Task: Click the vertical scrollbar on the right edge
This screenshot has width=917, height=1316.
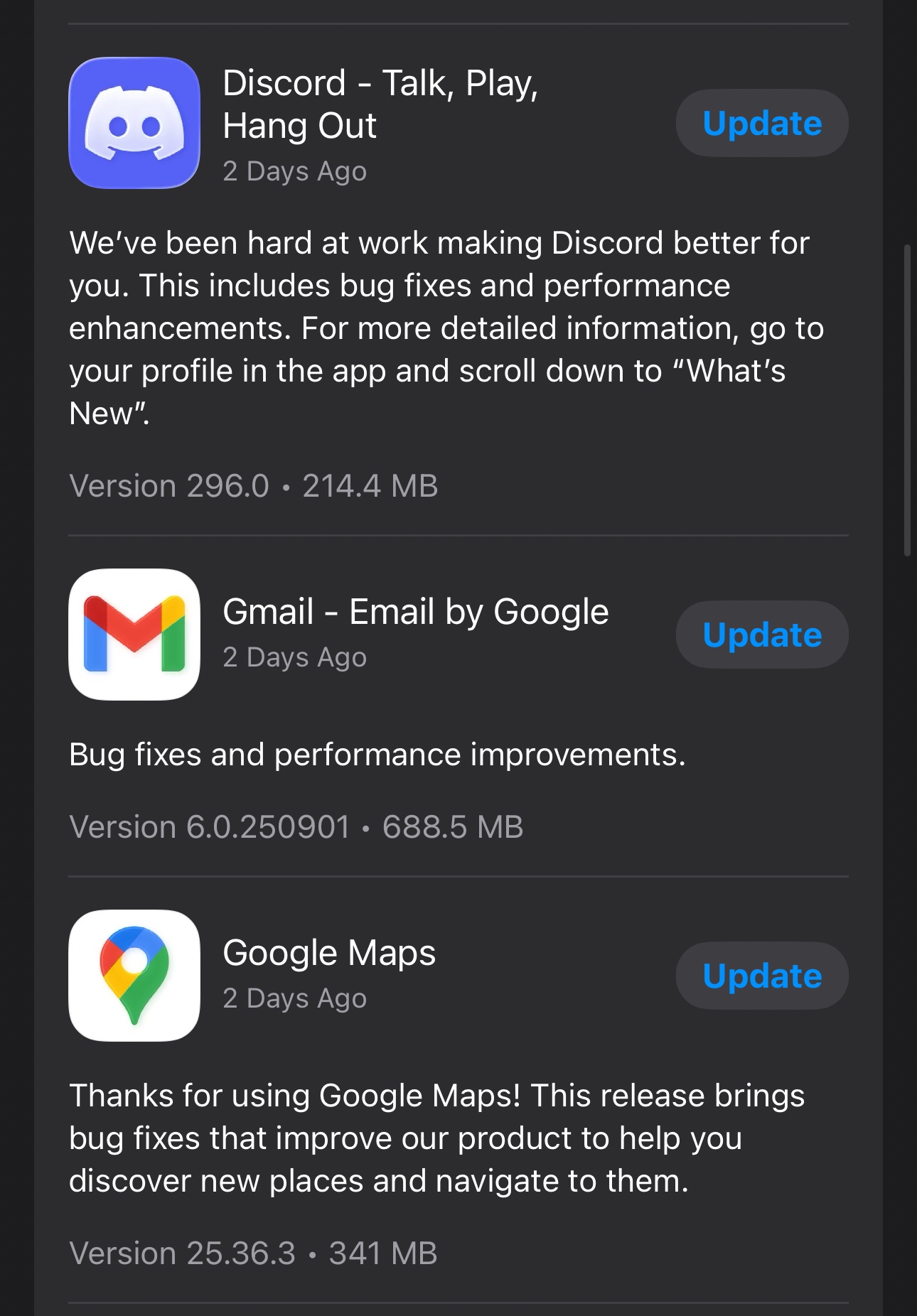Action: [907, 400]
